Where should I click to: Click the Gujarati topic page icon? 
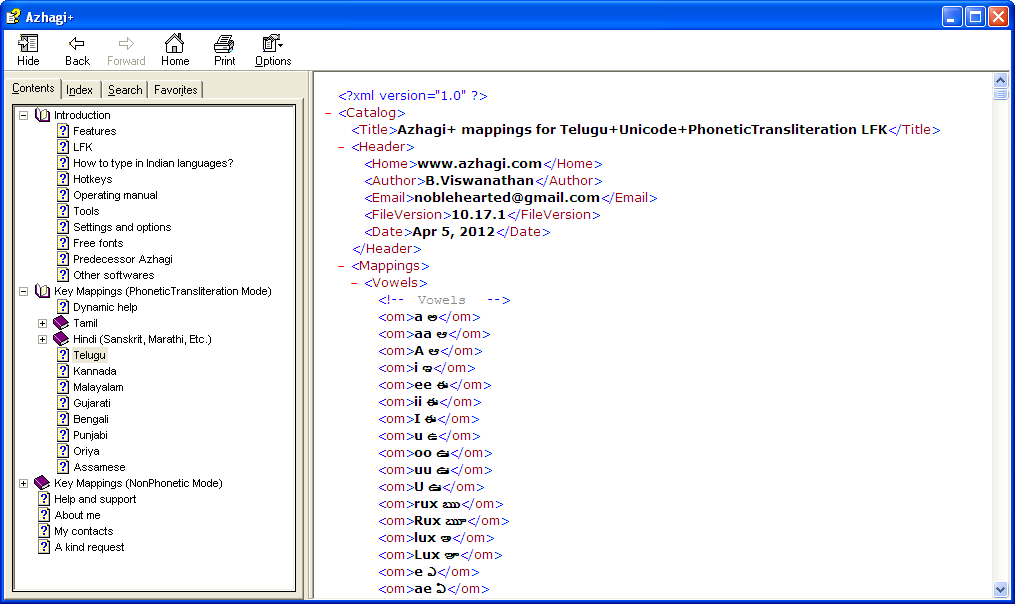(x=63, y=403)
